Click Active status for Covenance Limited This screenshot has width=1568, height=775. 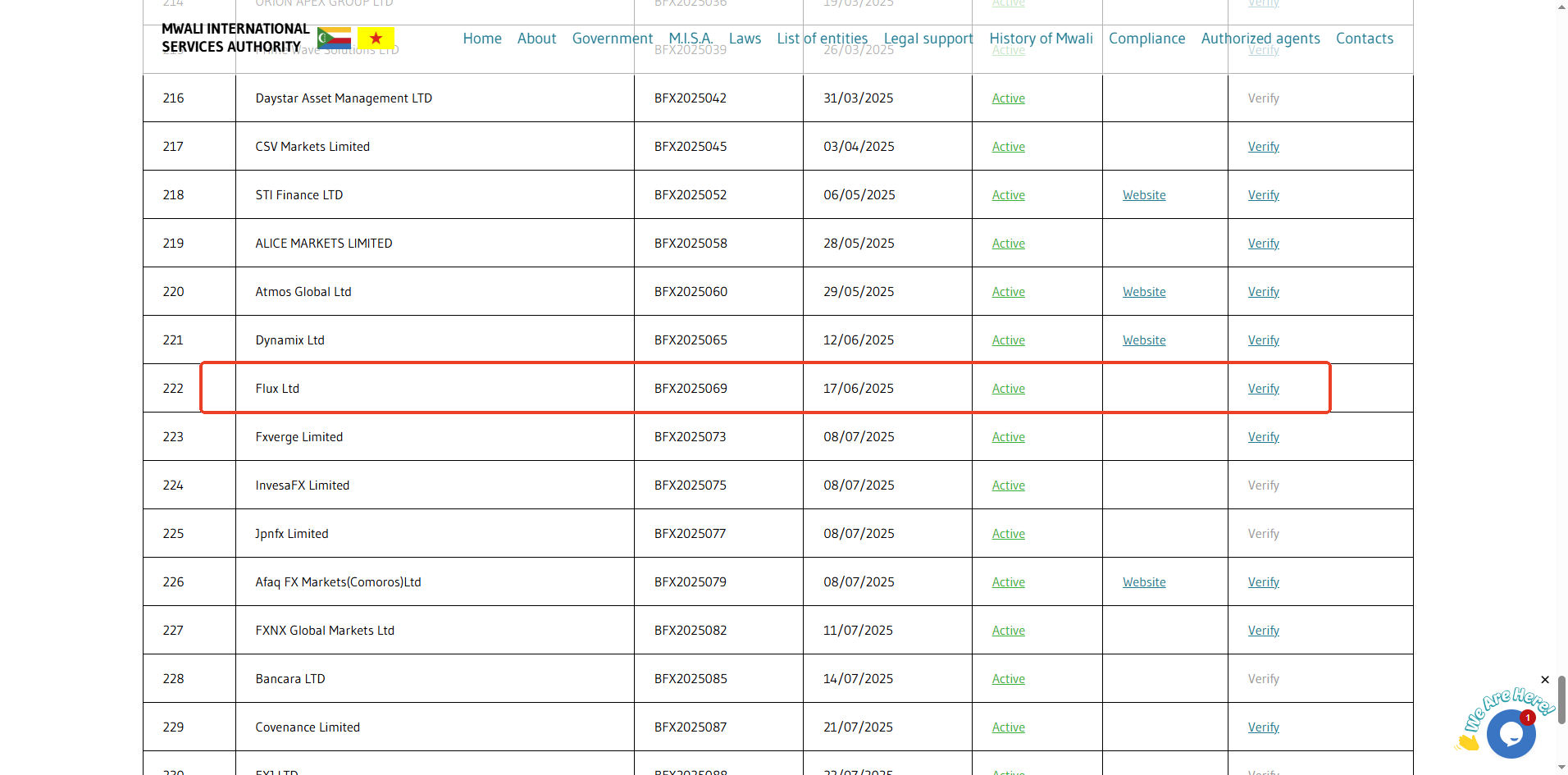pos(1008,727)
